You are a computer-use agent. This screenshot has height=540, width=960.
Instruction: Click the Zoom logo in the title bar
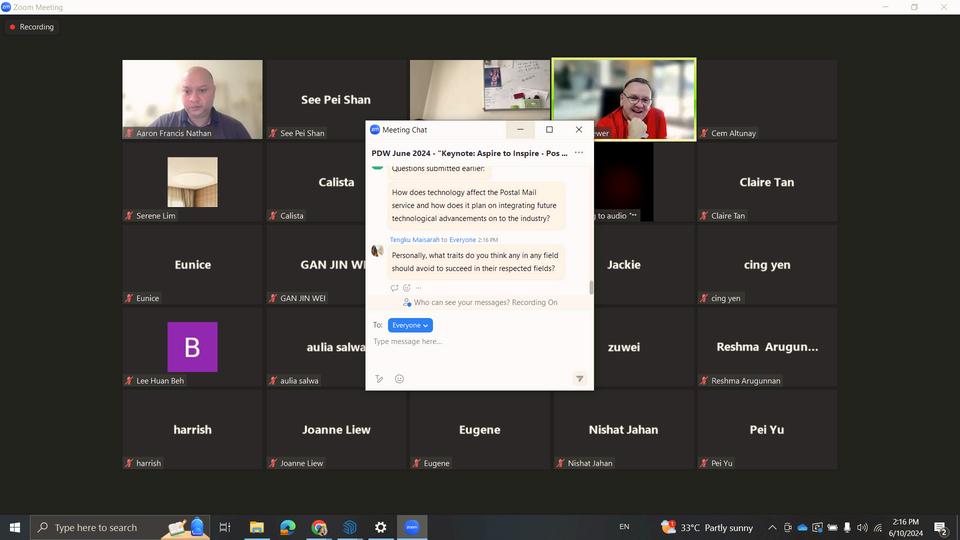click(6, 7)
